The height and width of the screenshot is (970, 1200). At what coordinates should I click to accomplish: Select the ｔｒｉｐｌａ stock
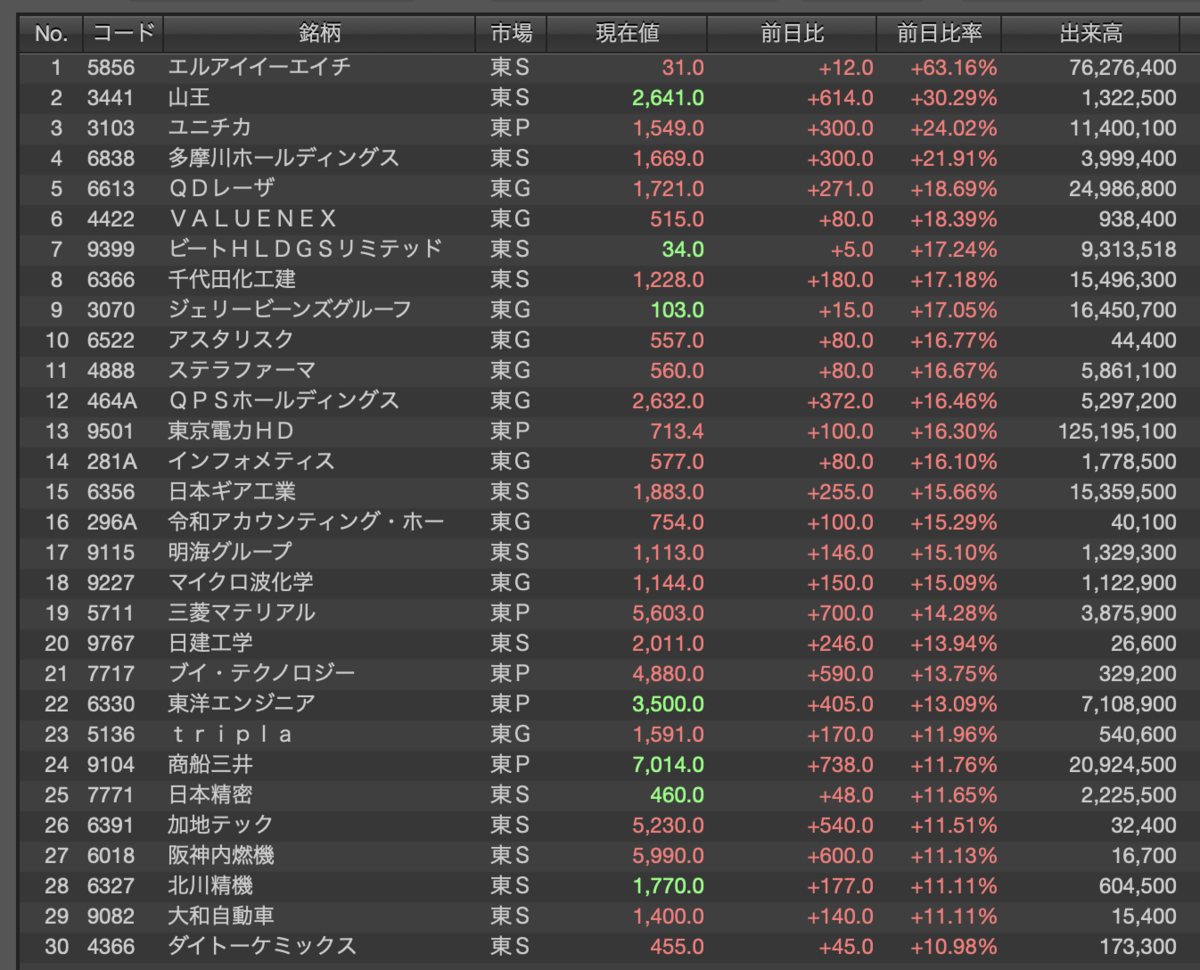[x=231, y=734]
